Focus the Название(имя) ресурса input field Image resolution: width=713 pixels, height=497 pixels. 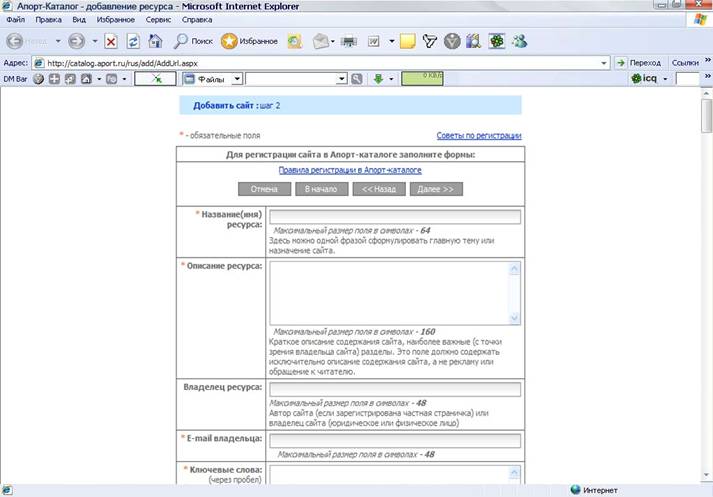[395, 216]
